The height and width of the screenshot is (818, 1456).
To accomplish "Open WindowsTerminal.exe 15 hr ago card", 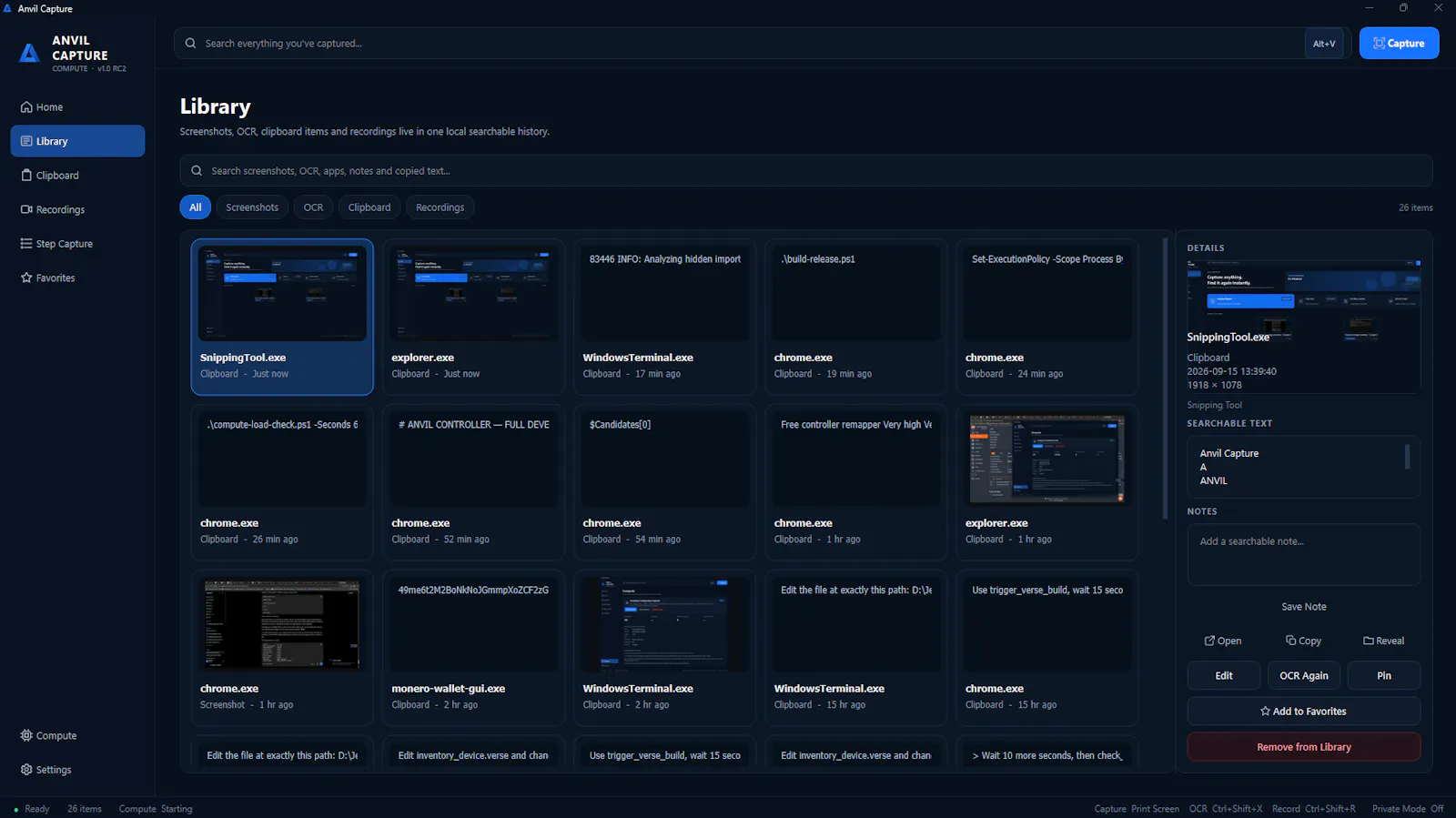I will click(x=856, y=648).
